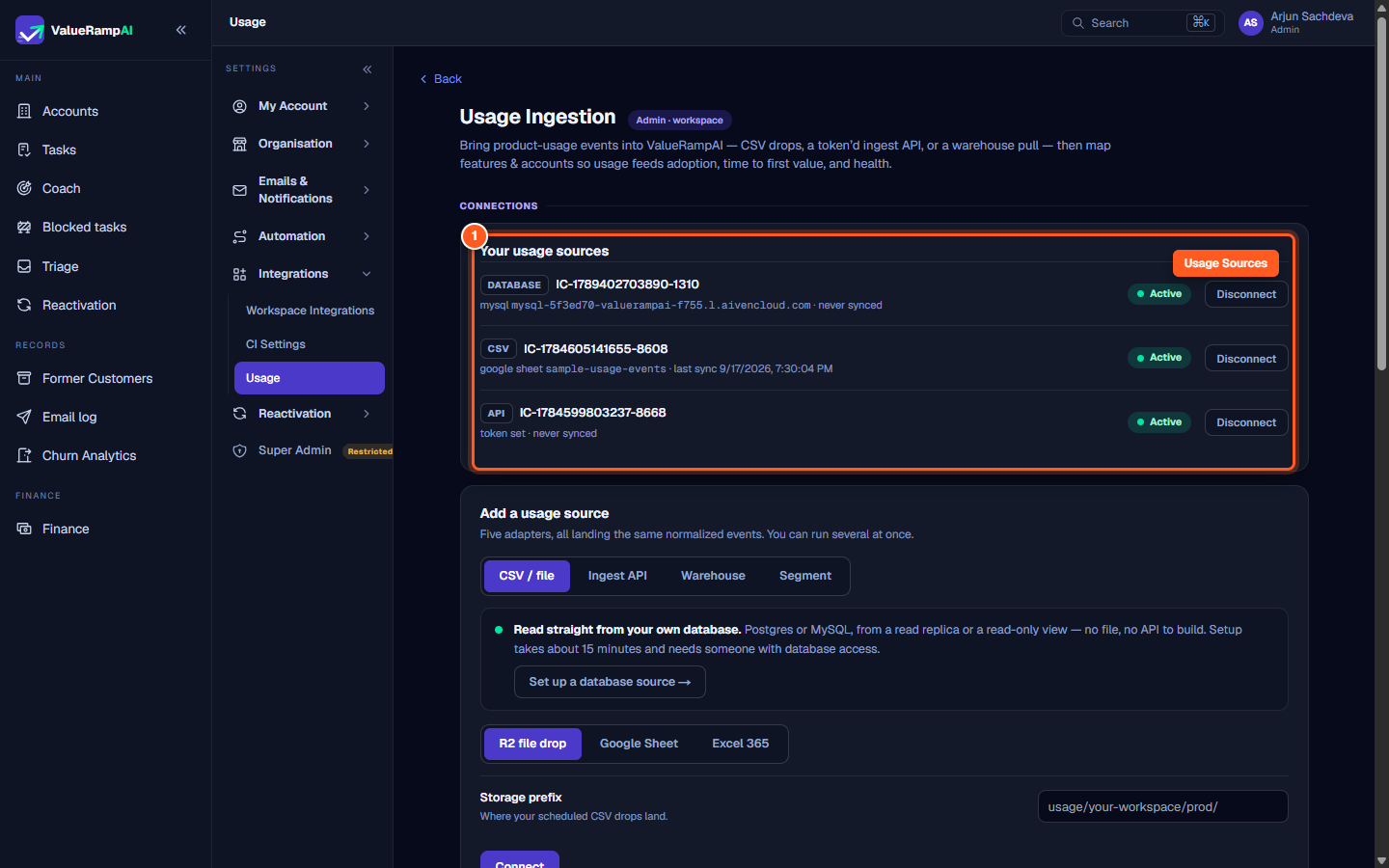Click the Email log paper-plane icon

point(24,417)
